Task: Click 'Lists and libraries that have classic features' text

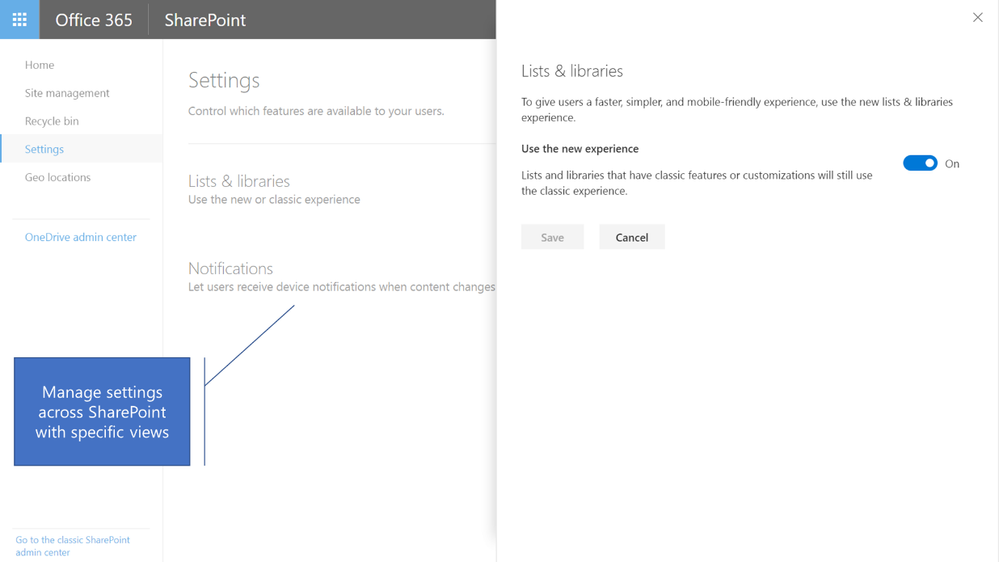Action: coord(697,183)
